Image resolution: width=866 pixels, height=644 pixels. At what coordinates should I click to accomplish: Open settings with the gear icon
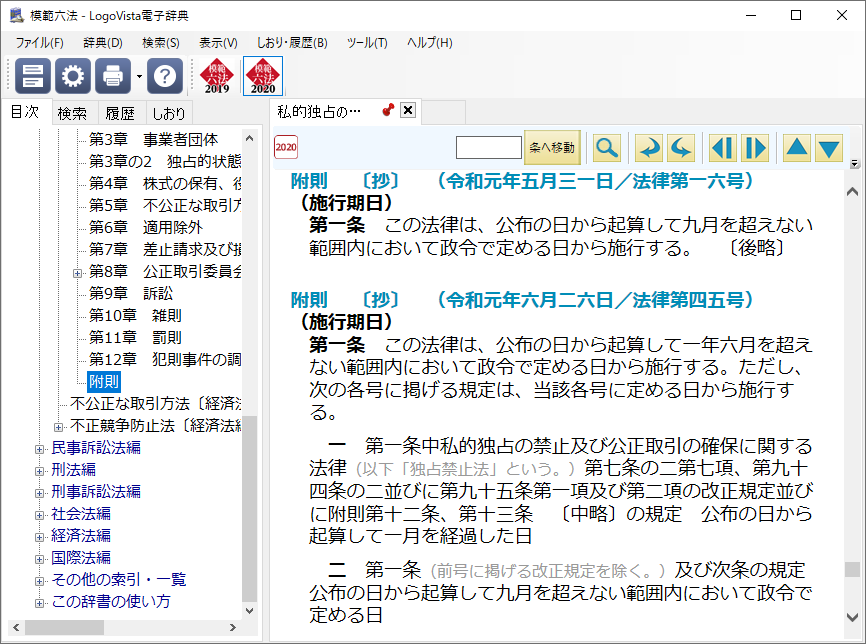click(73, 76)
